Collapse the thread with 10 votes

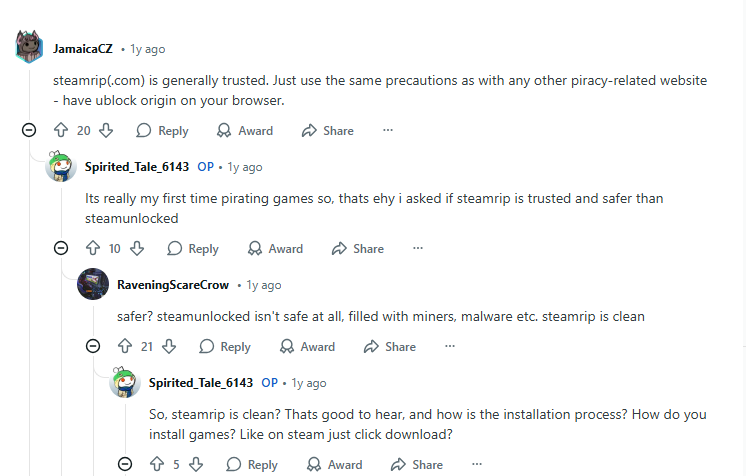point(61,249)
